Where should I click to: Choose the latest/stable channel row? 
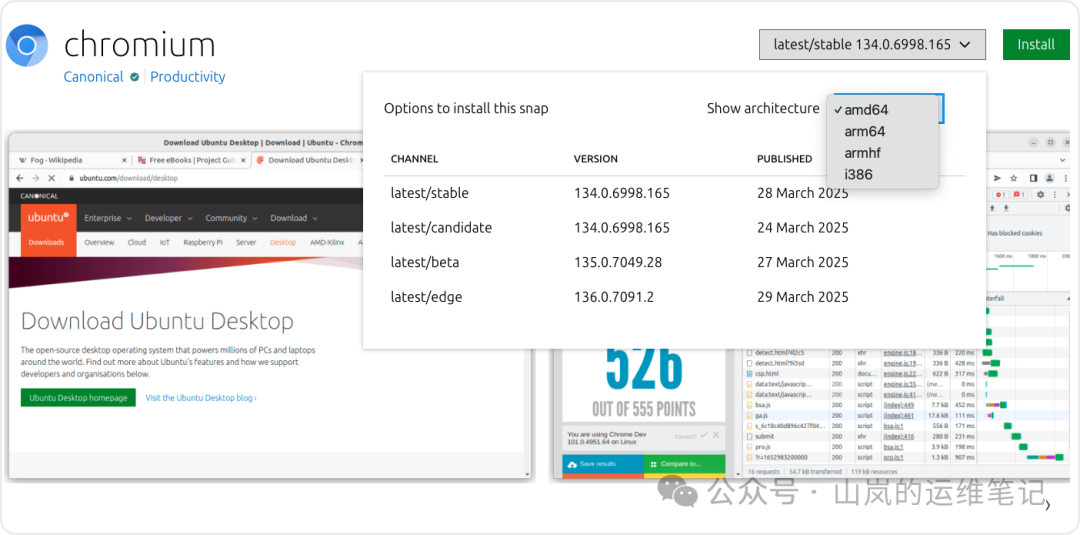(674, 193)
